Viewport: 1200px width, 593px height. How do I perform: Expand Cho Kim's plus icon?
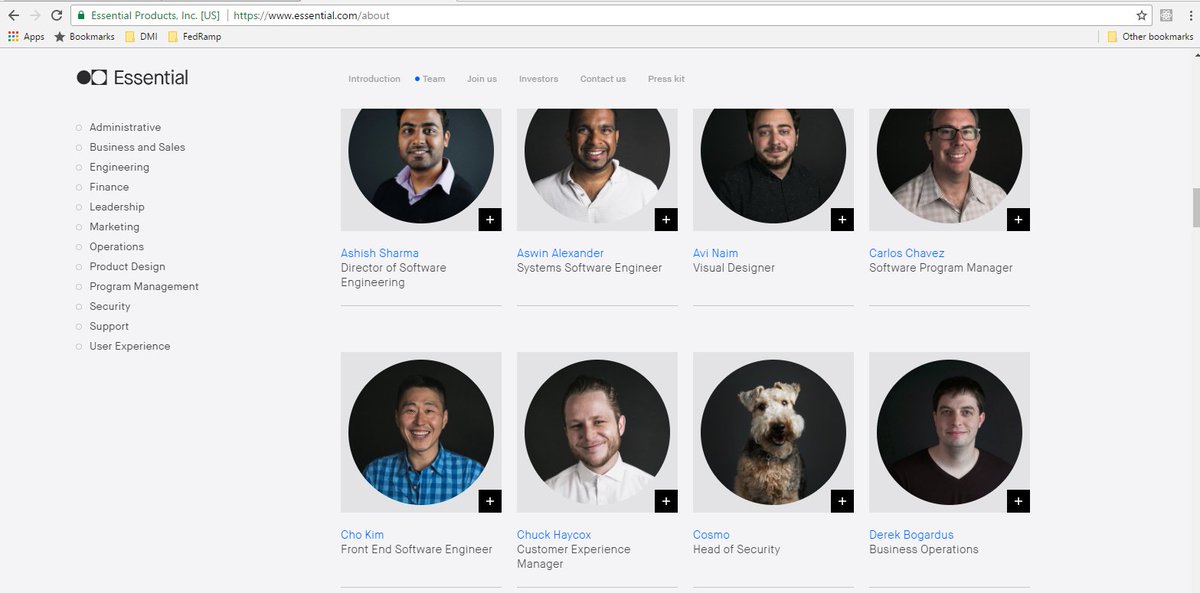(490, 501)
